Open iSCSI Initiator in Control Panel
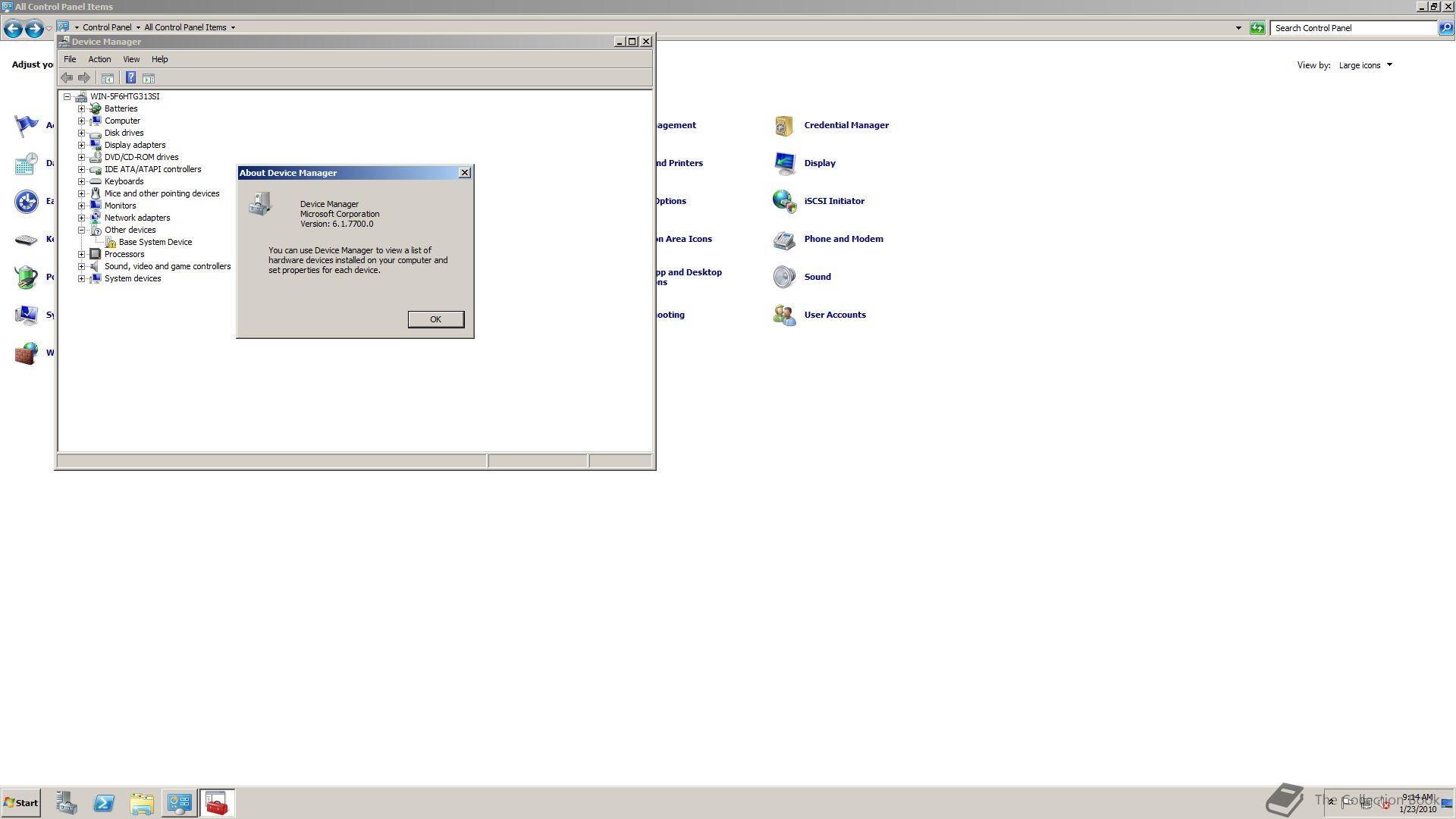Viewport: 1456px width, 819px height. (834, 201)
